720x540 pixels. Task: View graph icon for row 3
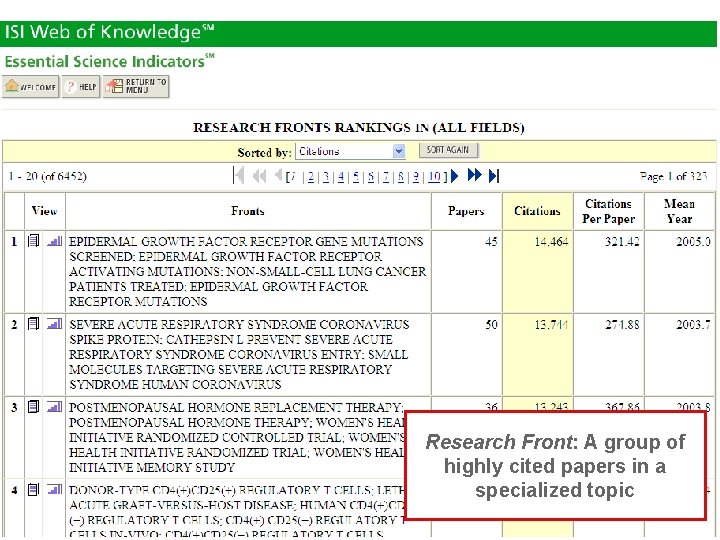coord(54,407)
